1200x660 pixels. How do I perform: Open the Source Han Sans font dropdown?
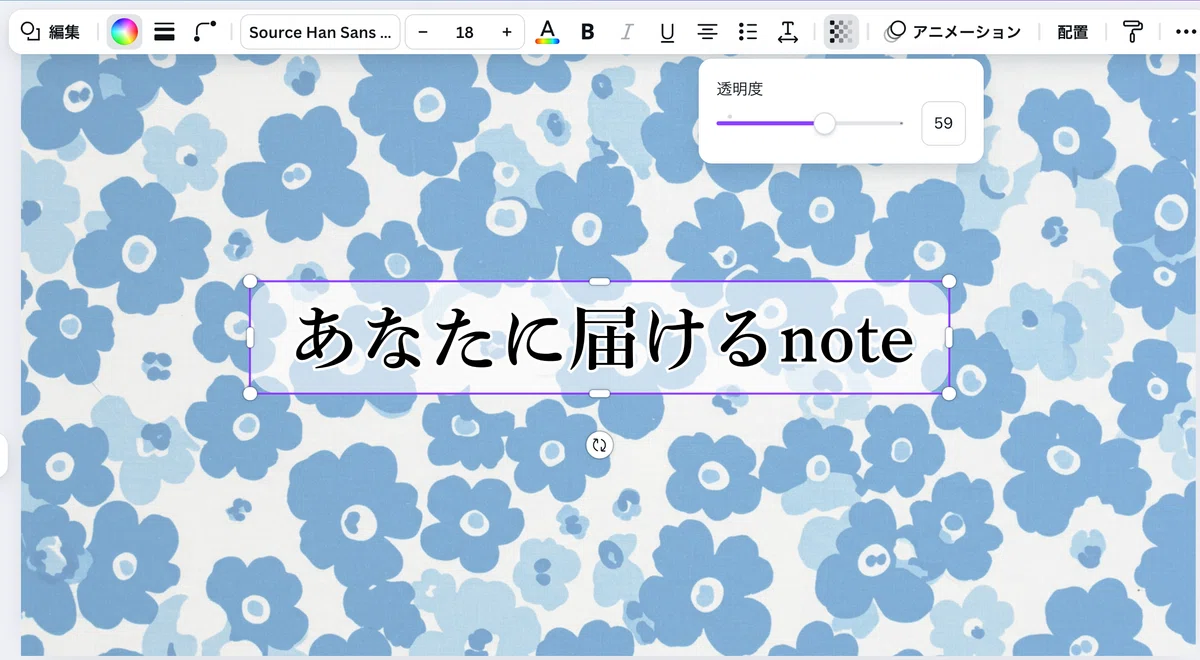[320, 32]
